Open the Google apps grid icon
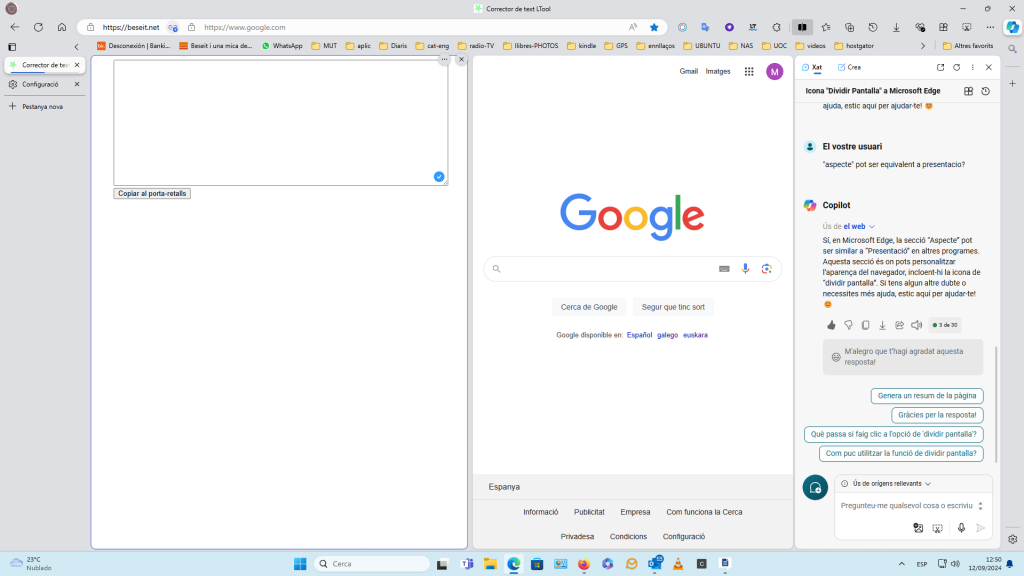The width and height of the screenshot is (1024, 576). coord(749,72)
